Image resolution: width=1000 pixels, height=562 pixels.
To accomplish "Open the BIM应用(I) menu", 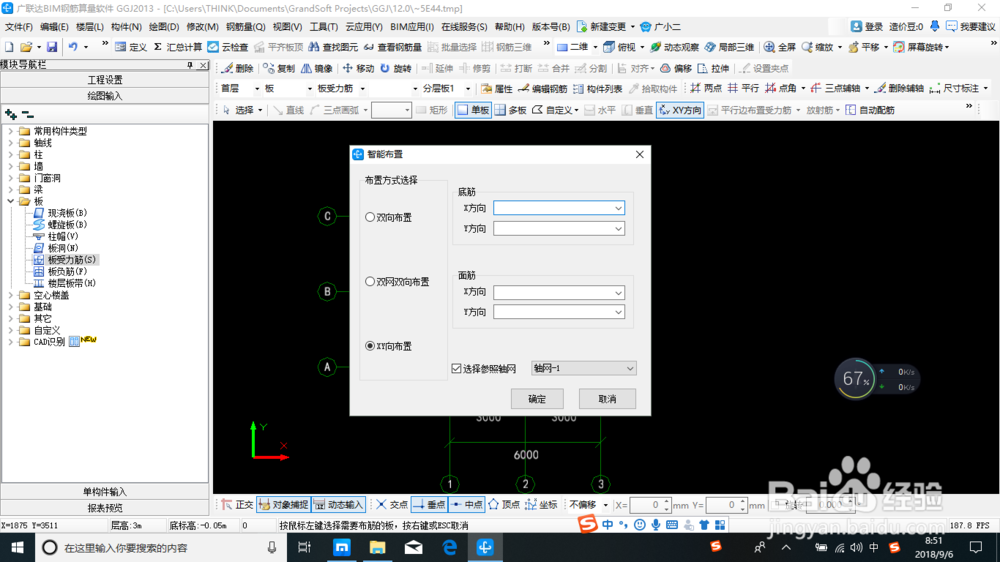I will tap(412, 27).
